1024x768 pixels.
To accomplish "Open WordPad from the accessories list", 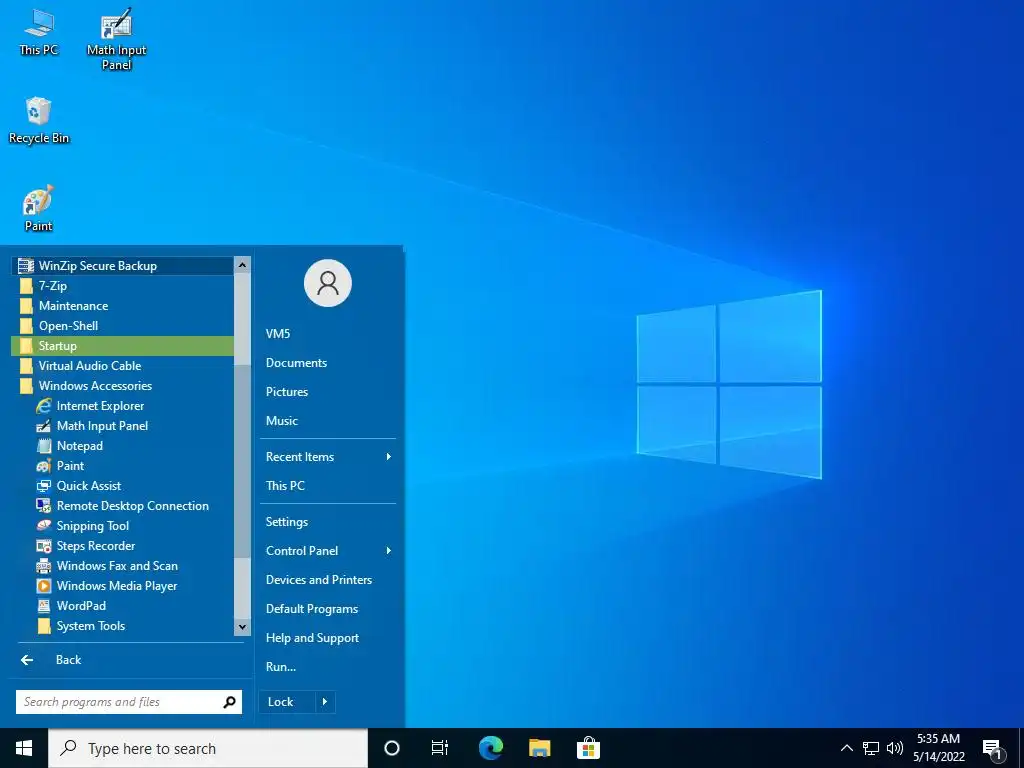I will coord(122,606).
